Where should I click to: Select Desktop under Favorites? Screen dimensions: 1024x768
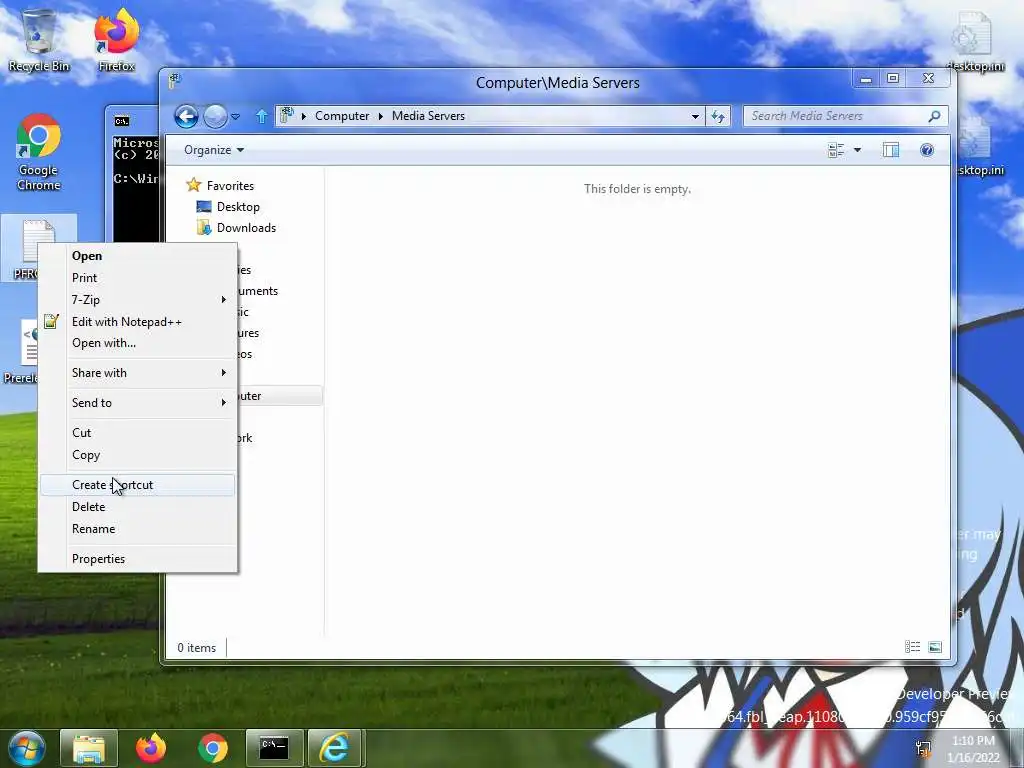click(229, 206)
